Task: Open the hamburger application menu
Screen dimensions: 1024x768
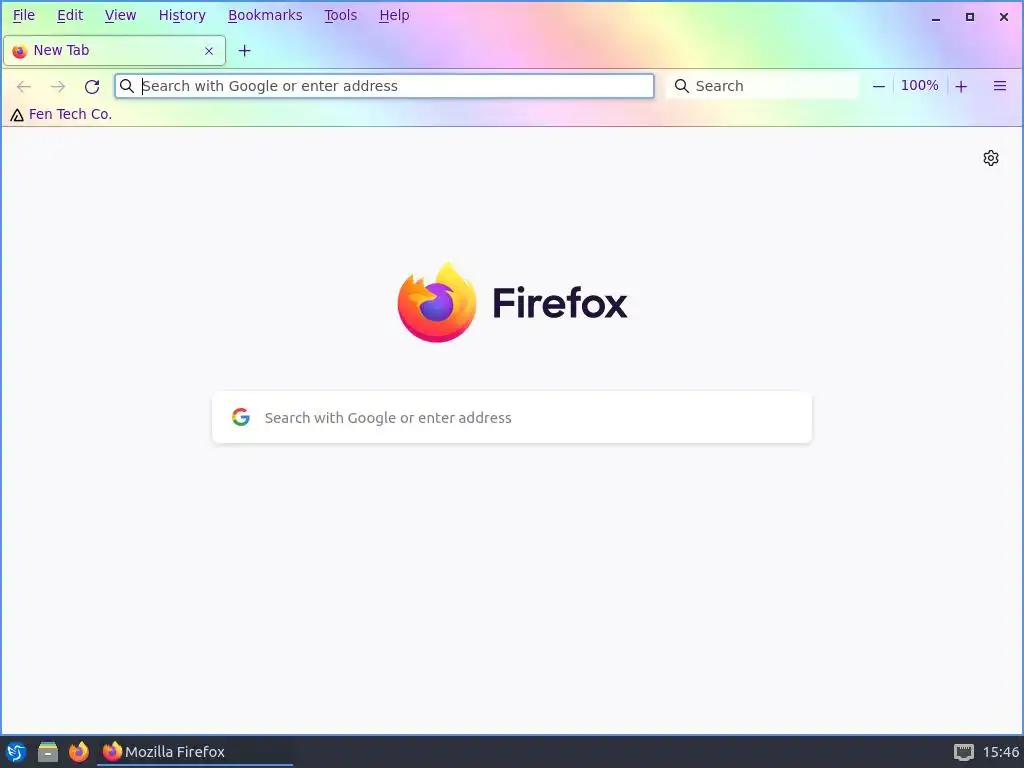Action: coord(1000,86)
